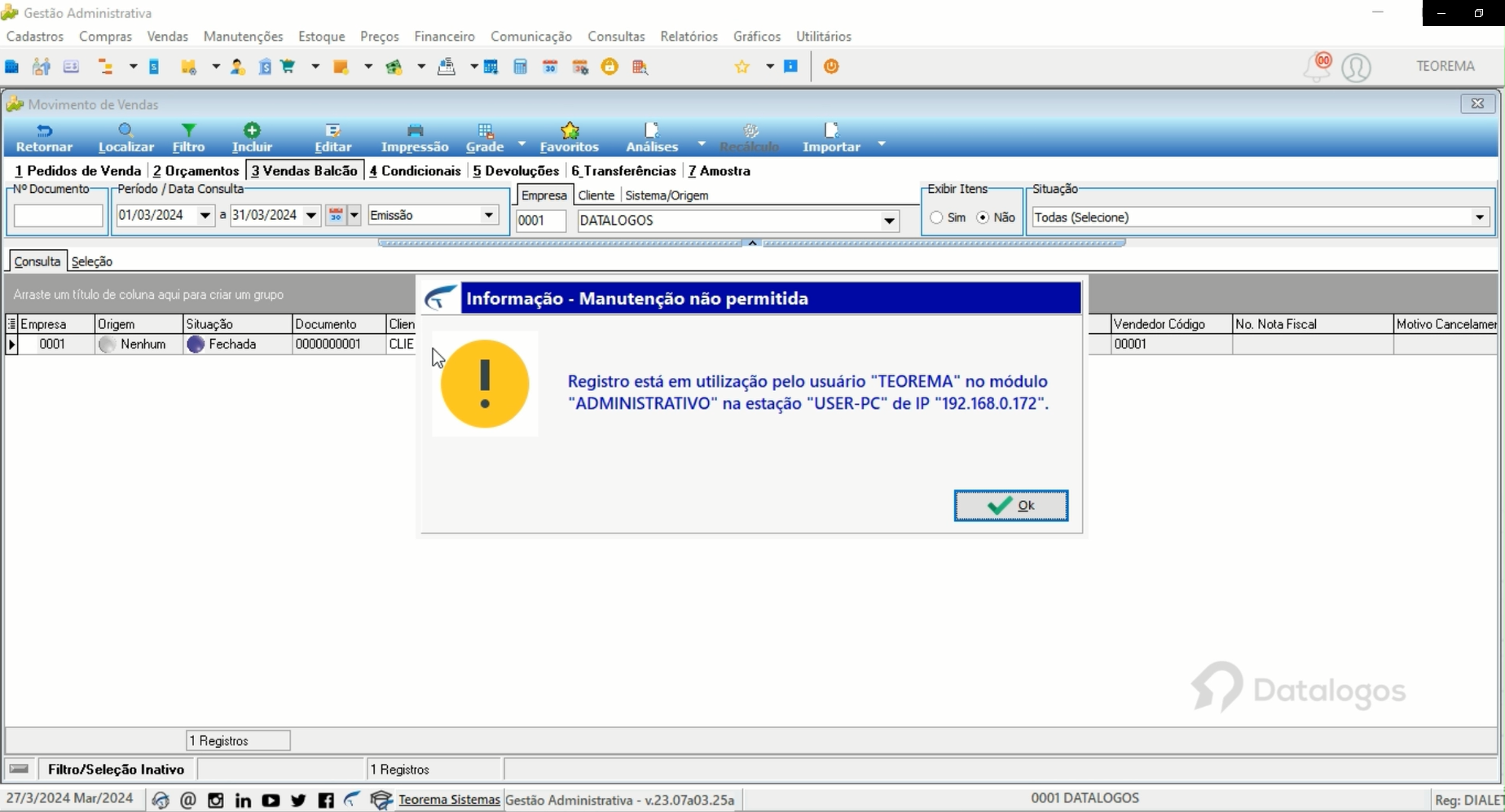The width and height of the screenshot is (1505, 812).
Task: Switch to the 5 Devoluções tab
Action: click(516, 171)
